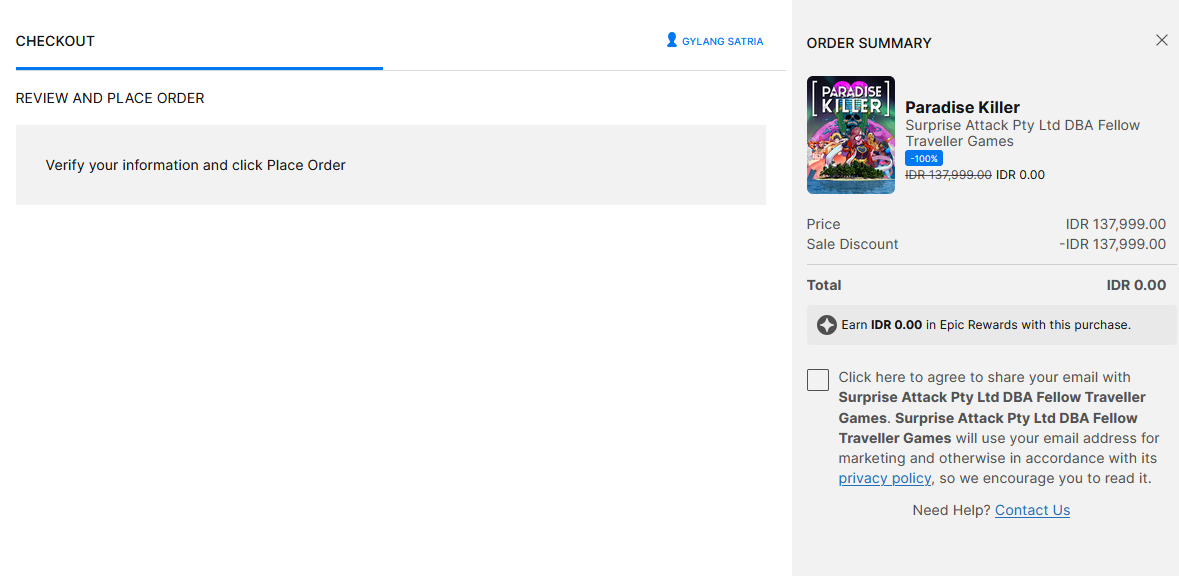Select the Paradise Killer cover thumbnail
1179x576 pixels.
[850, 135]
